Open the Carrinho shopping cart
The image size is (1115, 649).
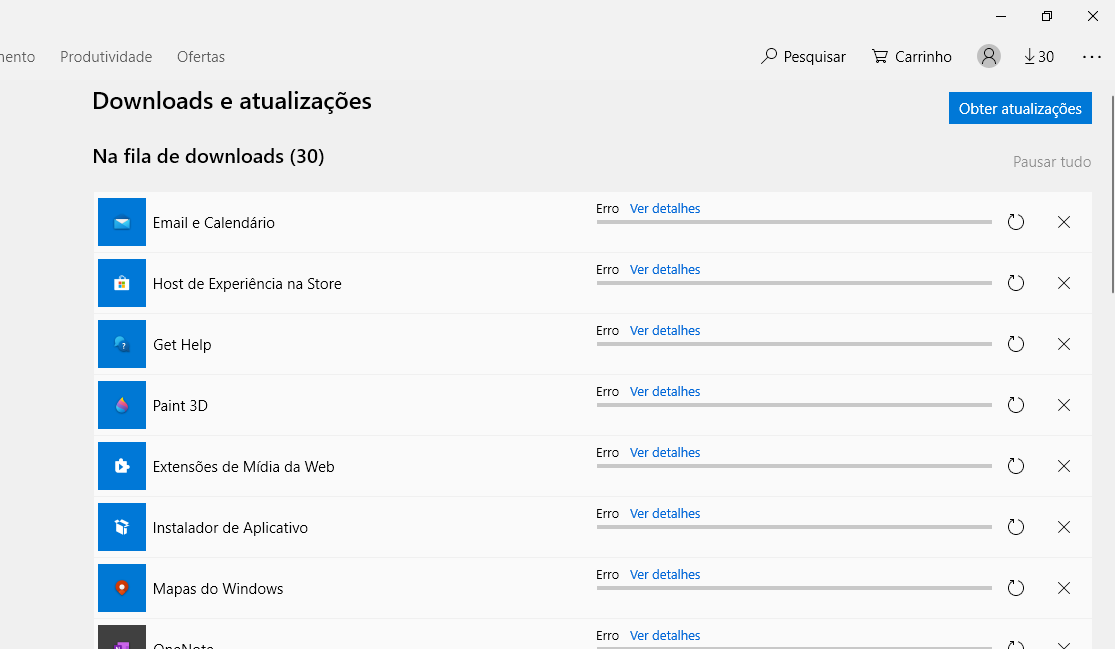pyautogui.click(x=912, y=57)
